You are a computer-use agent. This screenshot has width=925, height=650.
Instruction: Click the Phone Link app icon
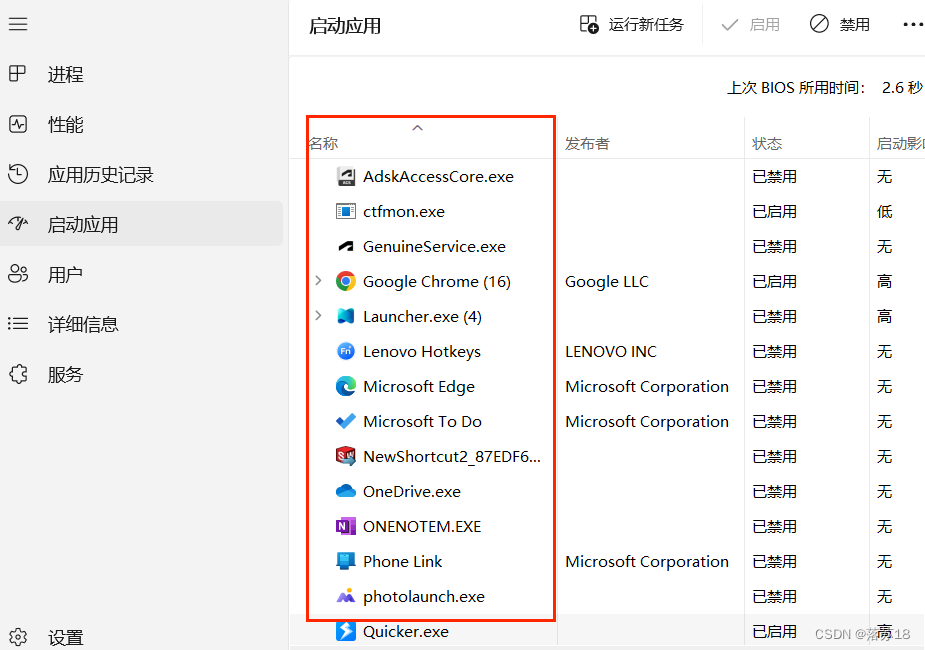click(346, 561)
